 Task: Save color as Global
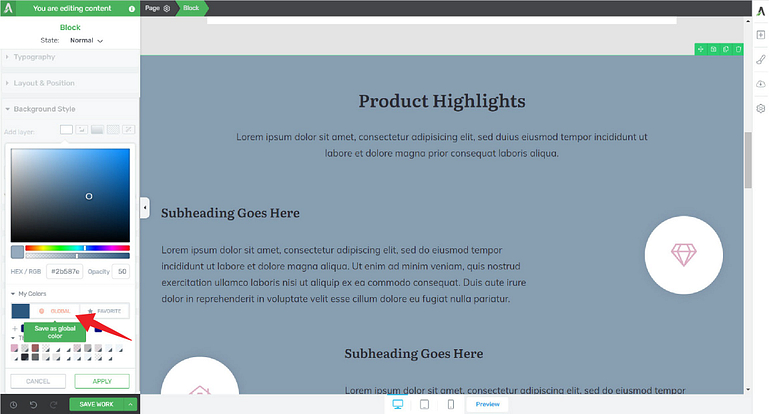tap(55, 311)
